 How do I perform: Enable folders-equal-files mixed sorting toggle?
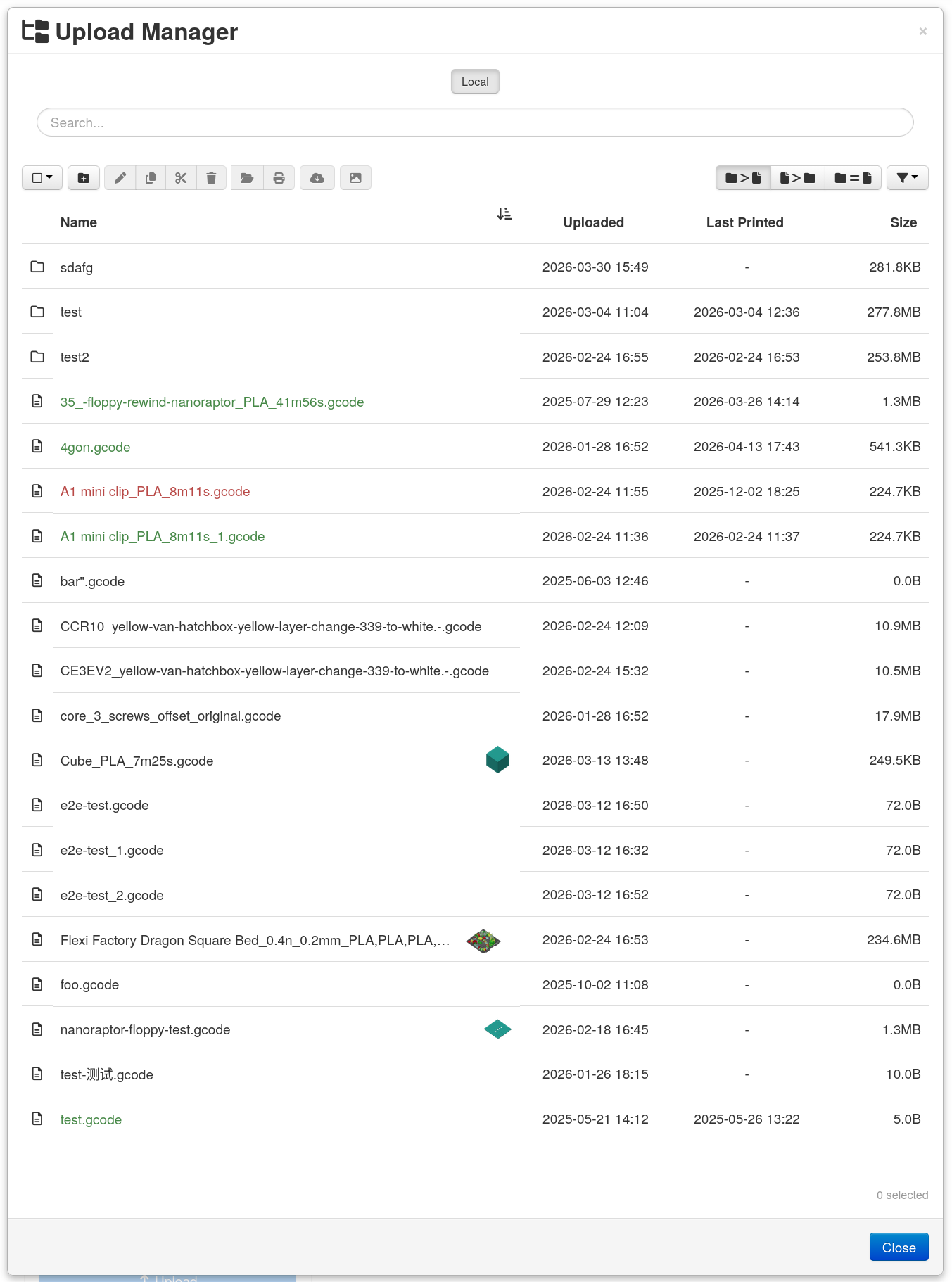(x=853, y=178)
